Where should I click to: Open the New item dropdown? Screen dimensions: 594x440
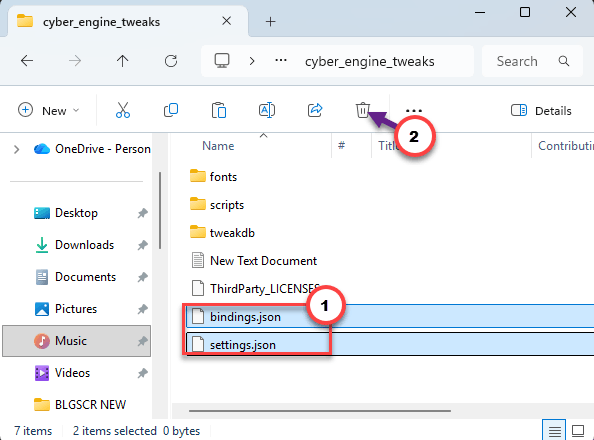pyautogui.click(x=49, y=111)
